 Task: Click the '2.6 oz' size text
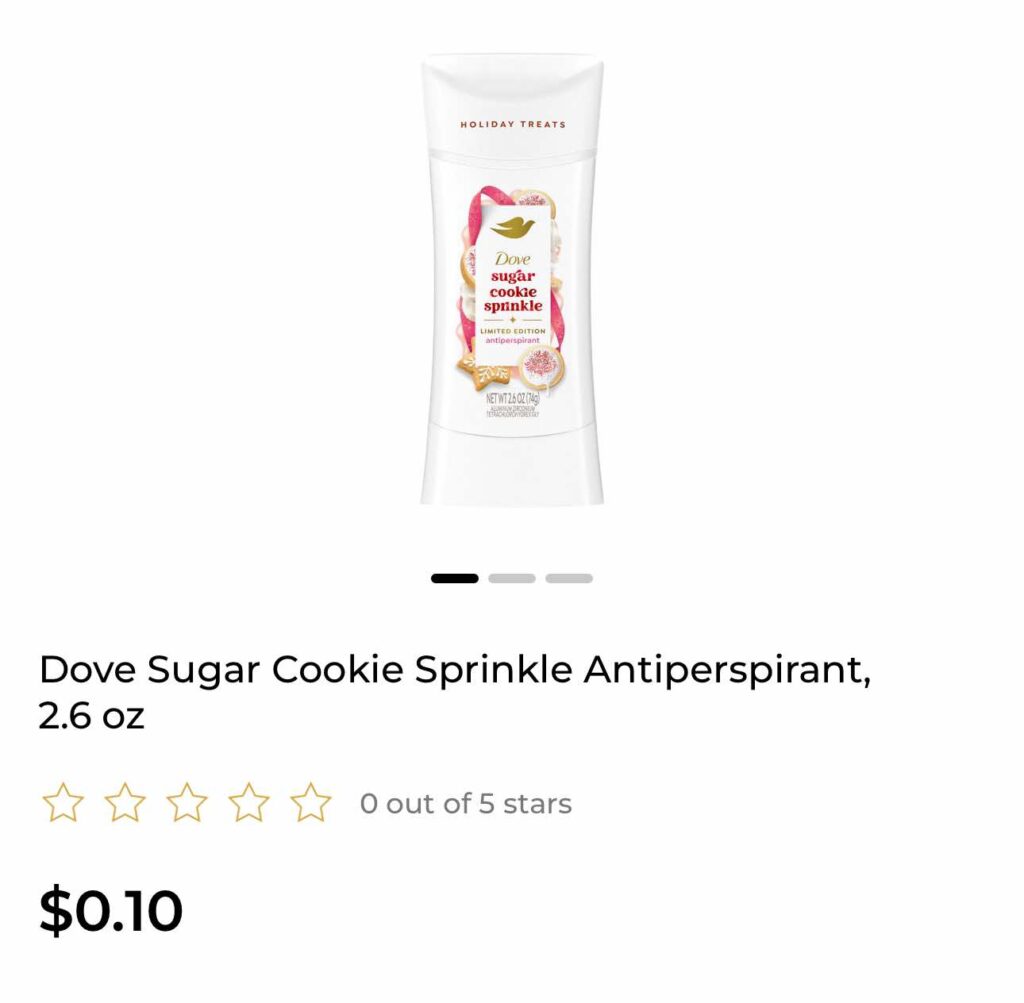coord(91,716)
